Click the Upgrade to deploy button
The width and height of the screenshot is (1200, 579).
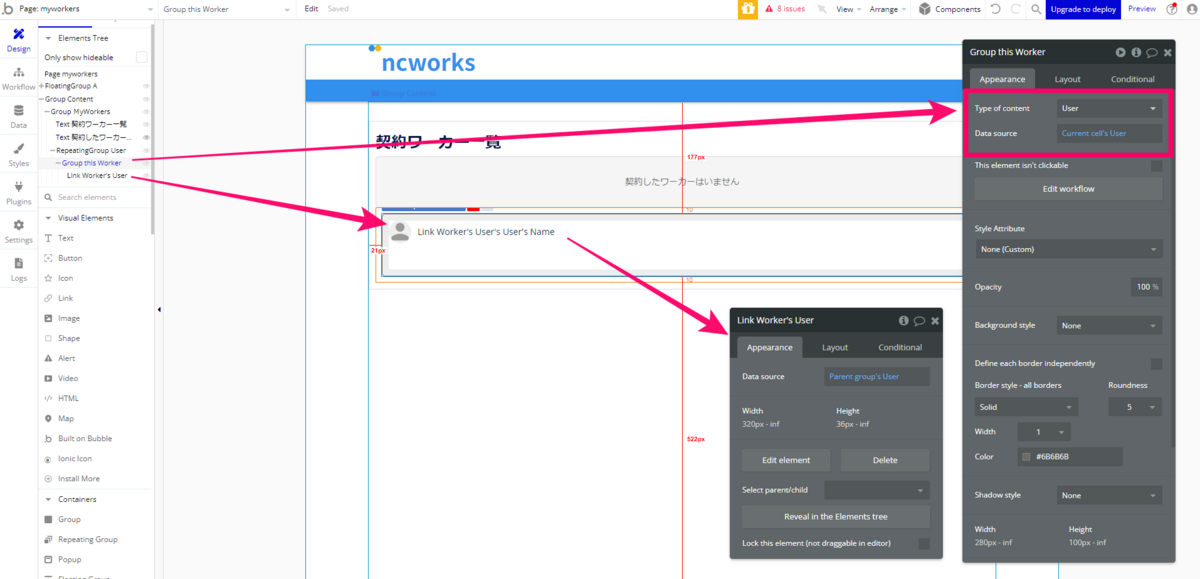(1083, 9)
